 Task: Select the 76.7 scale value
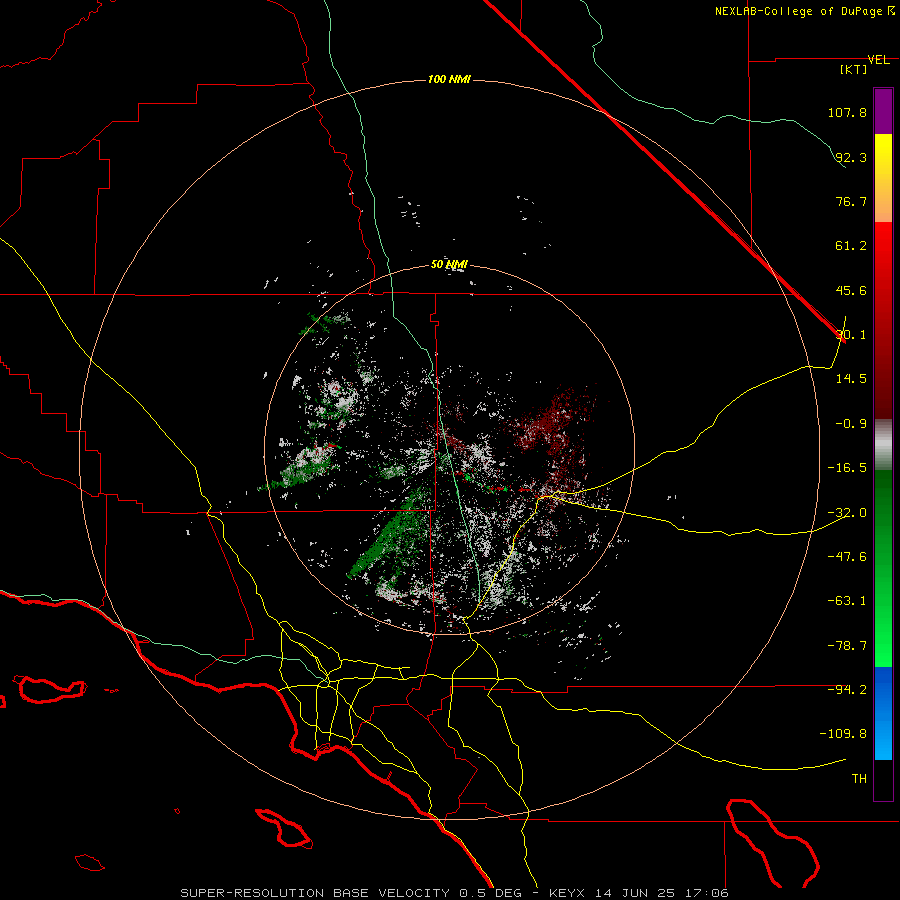(851, 201)
